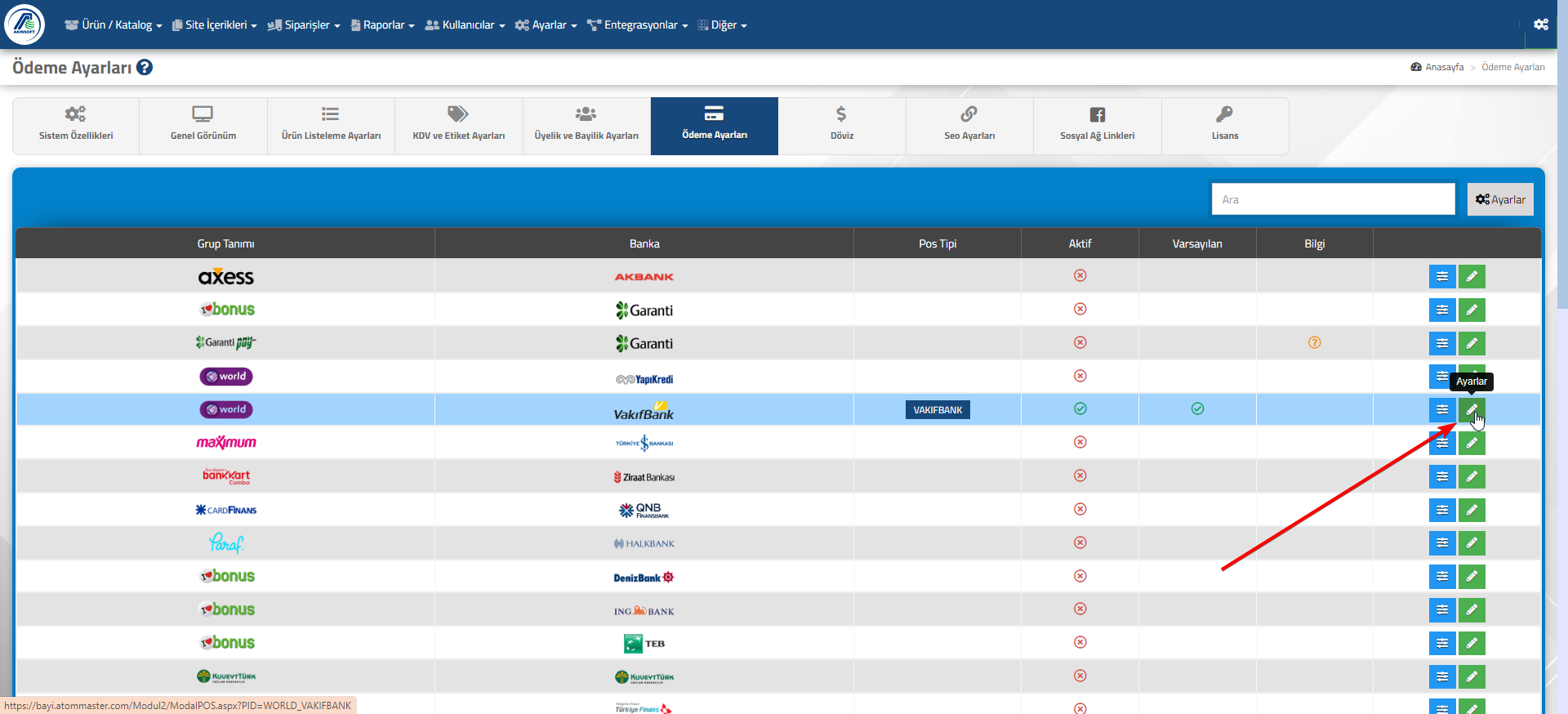Click the Ara search input field
Image resolution: width=1568 pixels, height=714 pixels.
[x=1333, y=199]
